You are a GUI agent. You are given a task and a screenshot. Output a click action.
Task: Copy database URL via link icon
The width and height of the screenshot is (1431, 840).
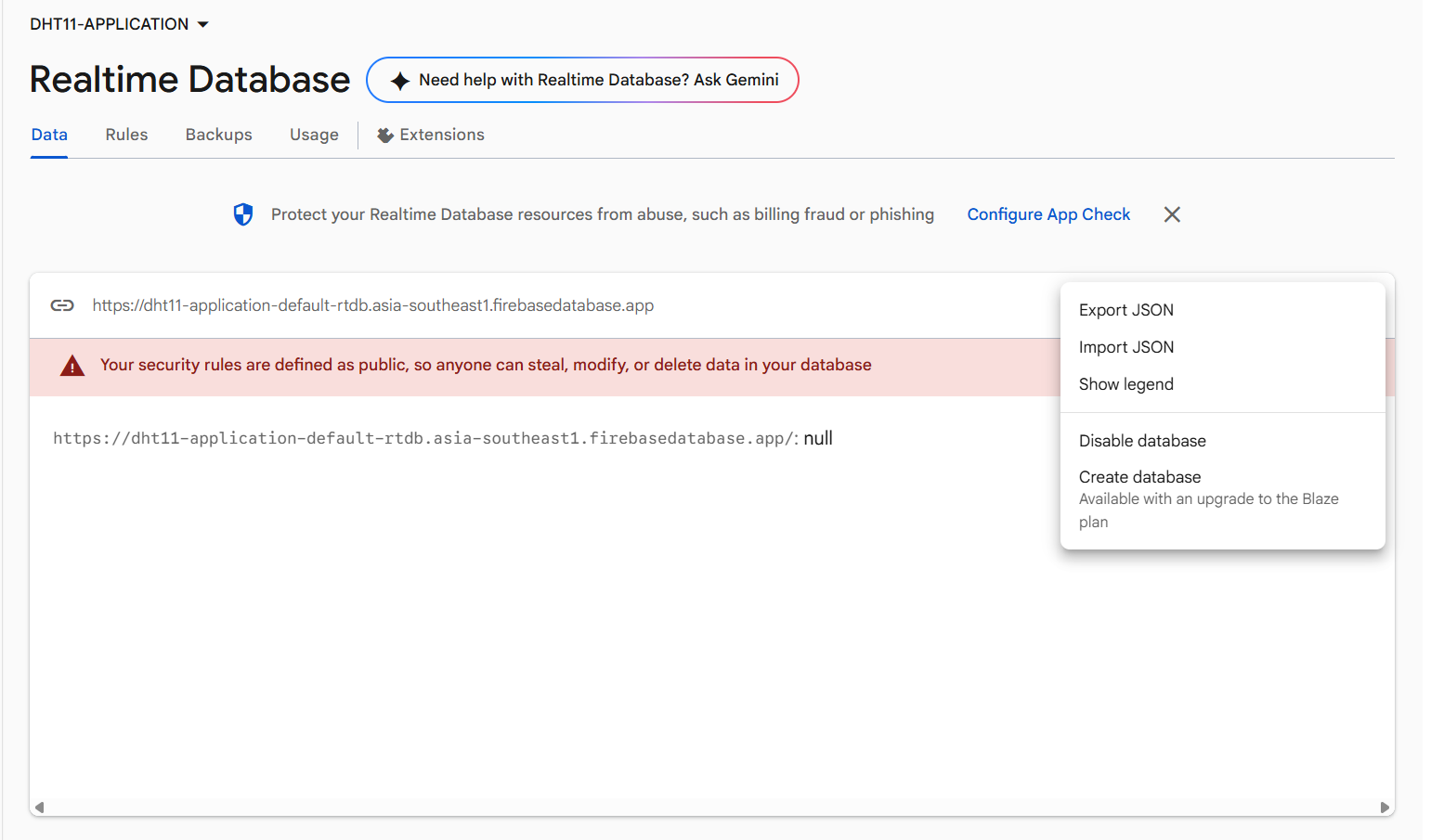tap(62, 305)
